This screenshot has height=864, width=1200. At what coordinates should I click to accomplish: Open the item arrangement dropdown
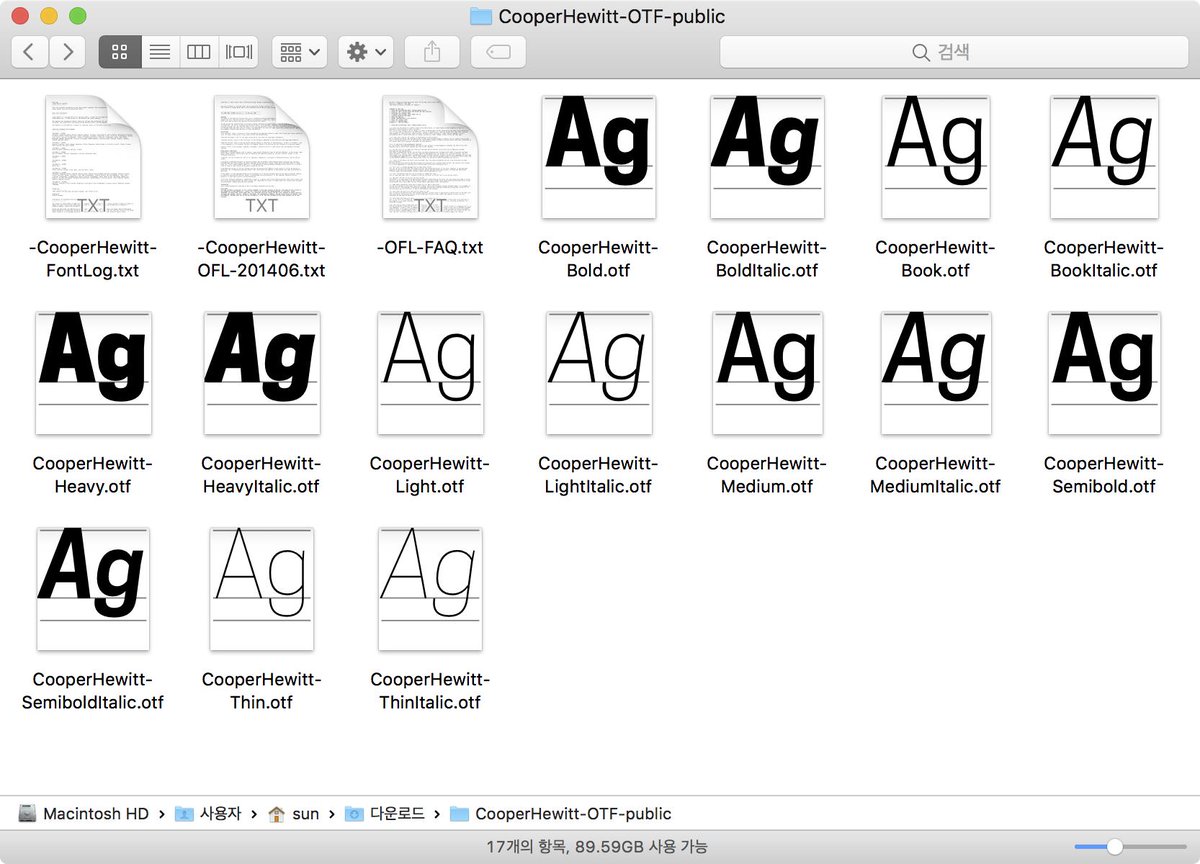pos(299,52)
